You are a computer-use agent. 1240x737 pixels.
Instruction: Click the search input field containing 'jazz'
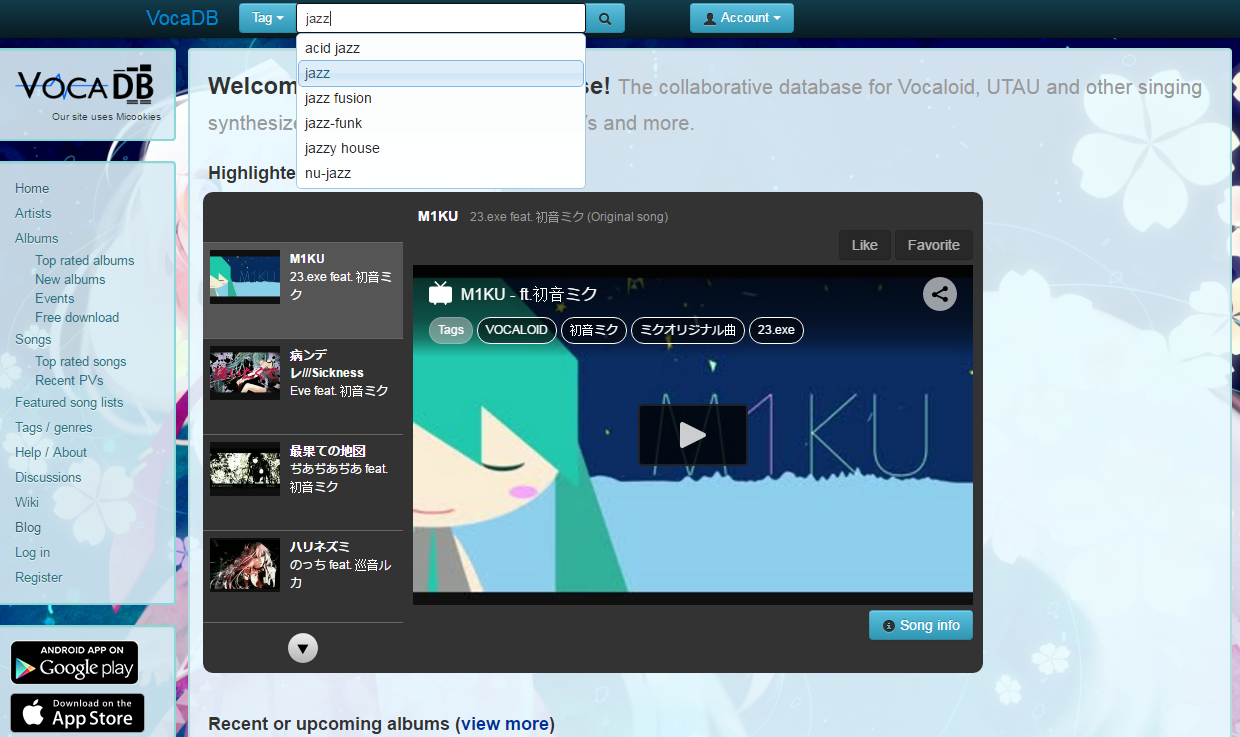coord(441,18)
